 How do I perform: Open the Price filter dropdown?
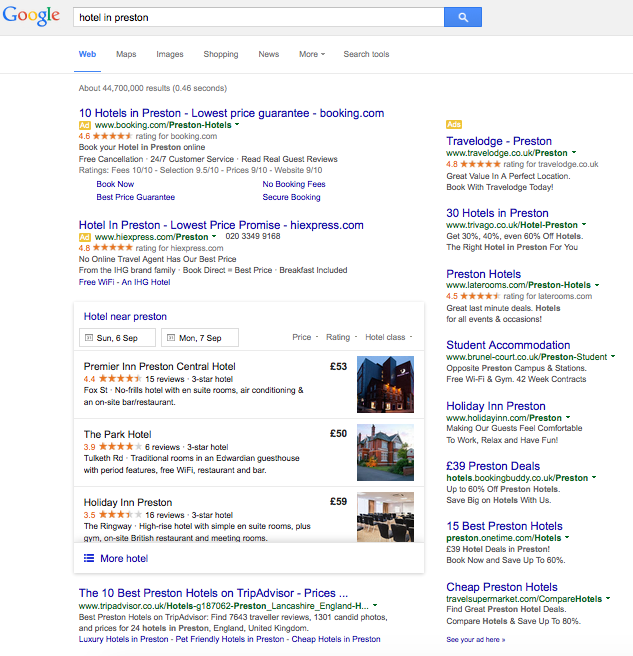point(305,337)
